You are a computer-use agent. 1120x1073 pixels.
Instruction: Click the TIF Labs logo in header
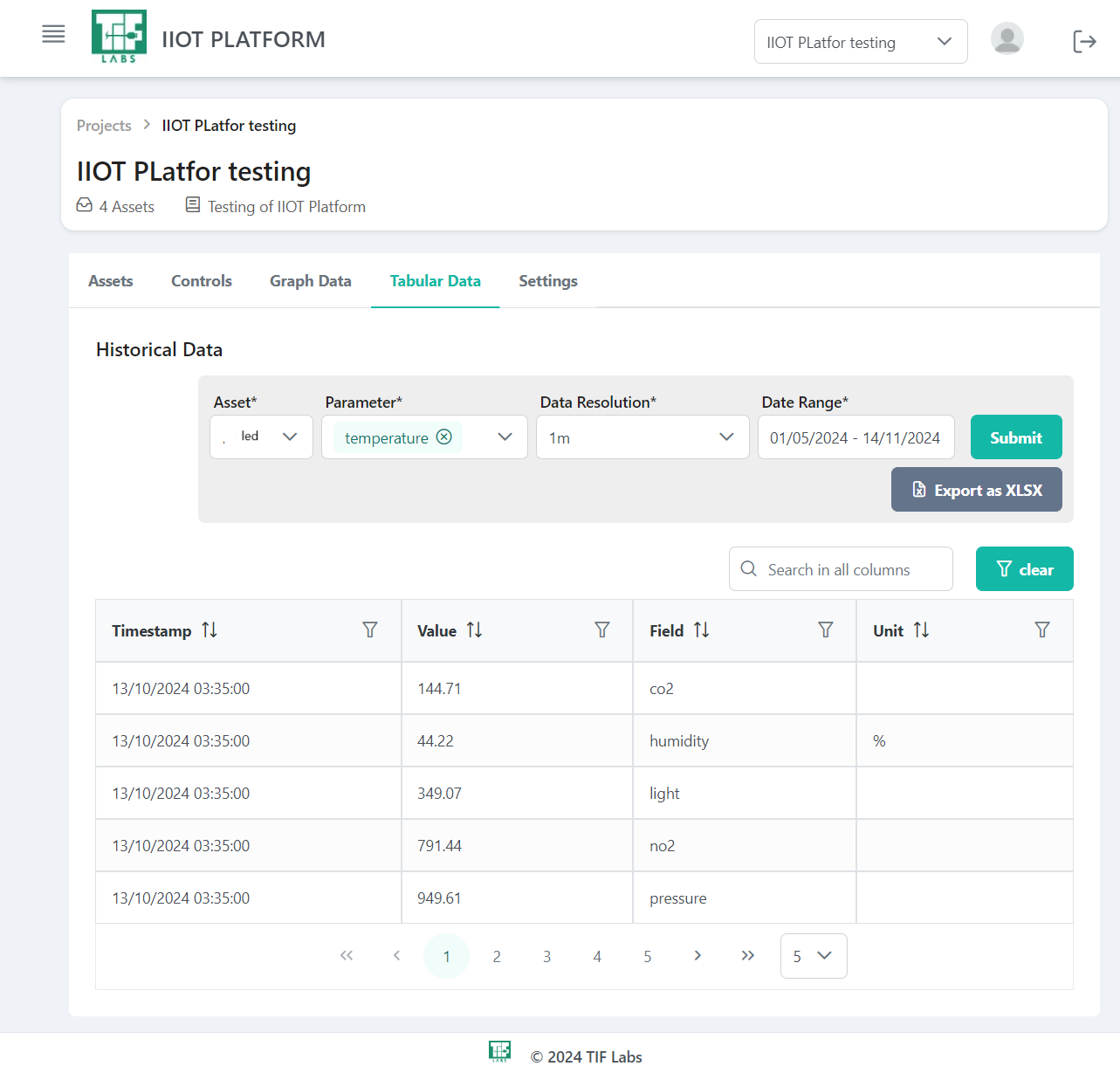(119, 37)
